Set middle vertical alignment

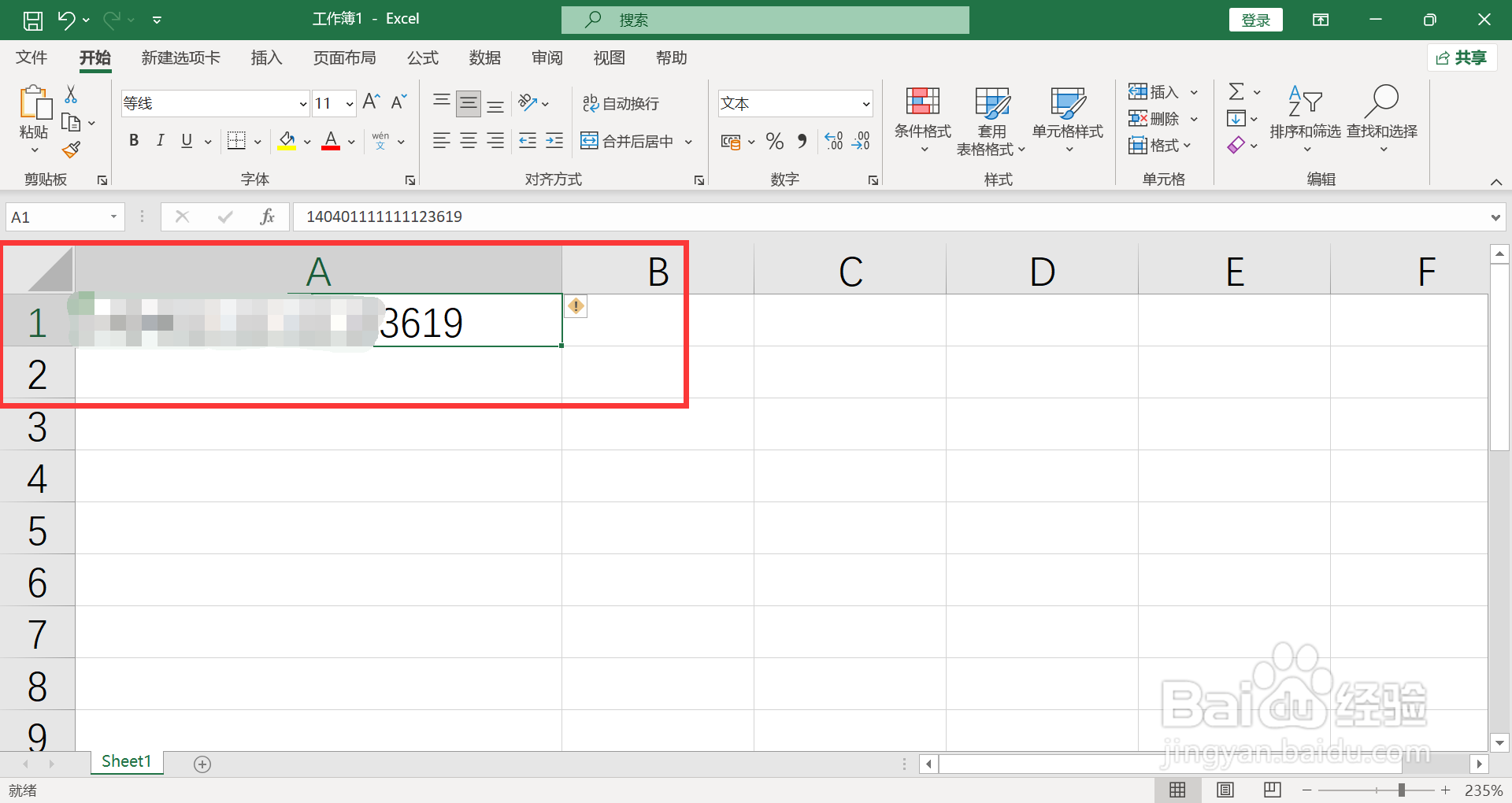(469, 102)
